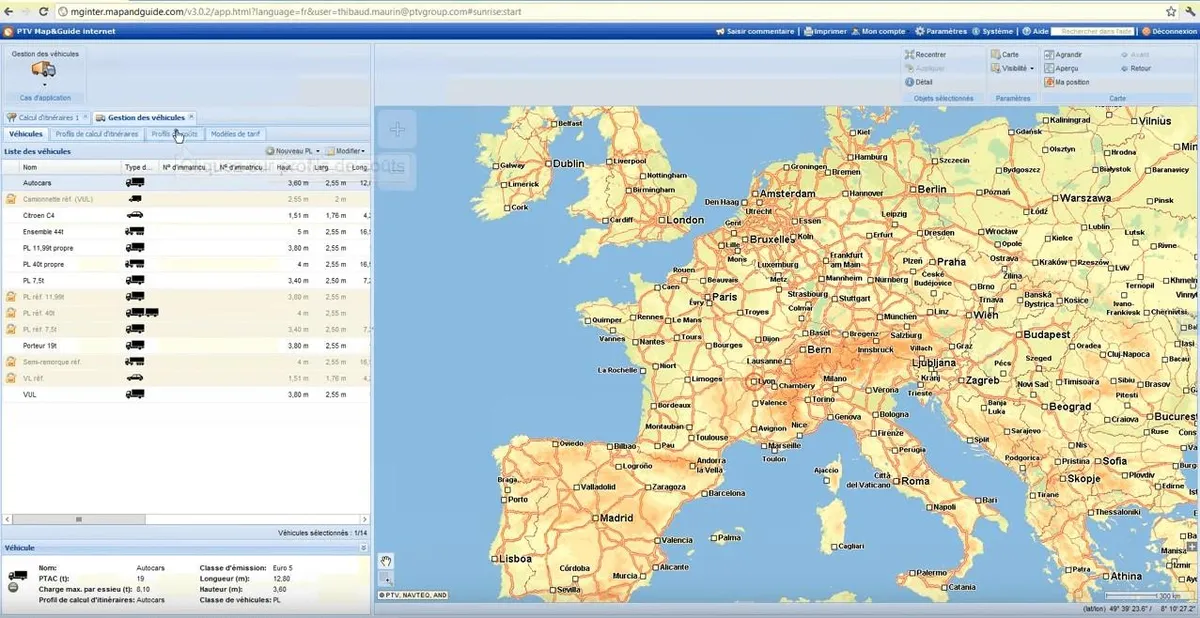The height and width of the screenshot is (618, 1200).
Task: Select the hand pan tool on map
Action: (387, 561)
